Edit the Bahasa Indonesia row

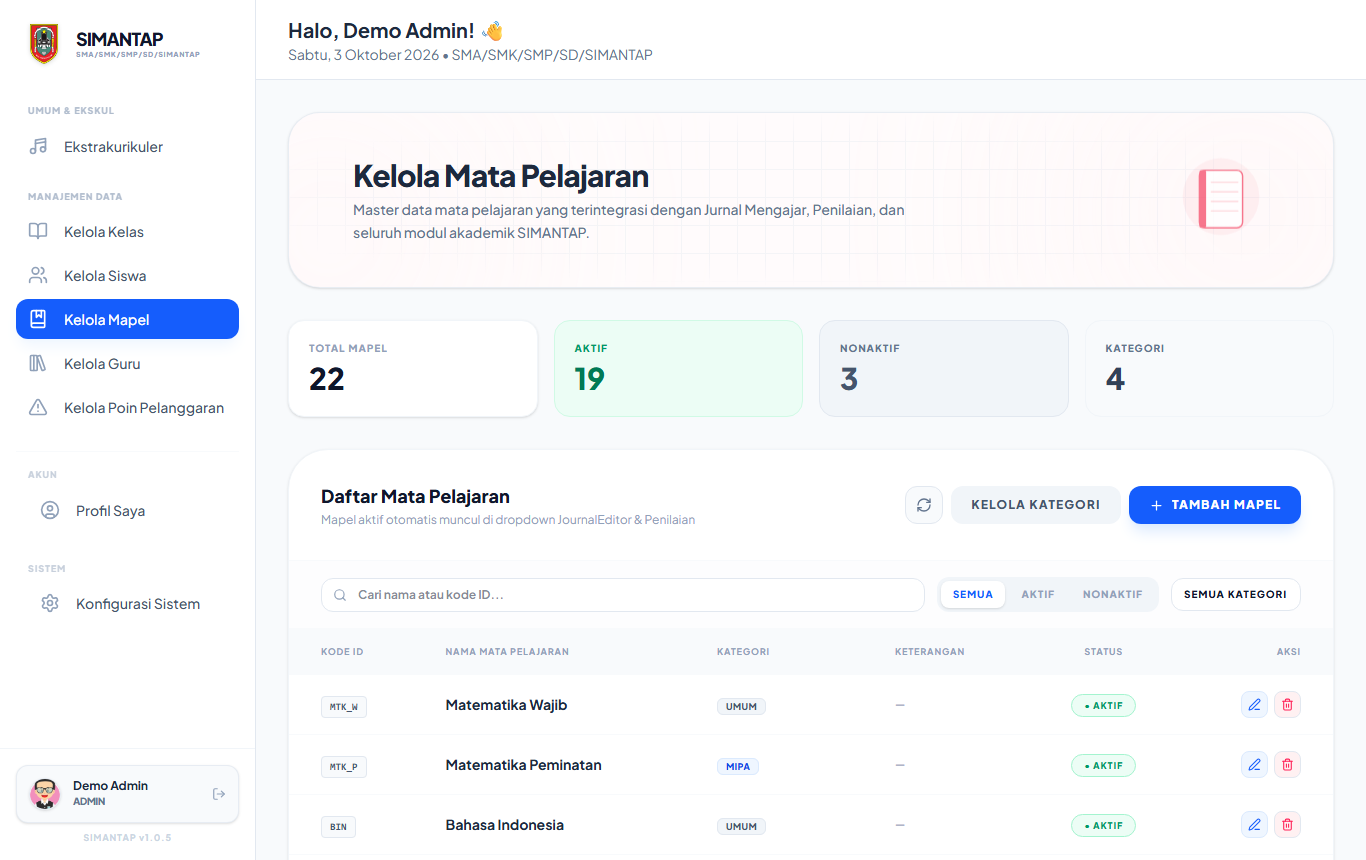[x=1254, y=825]
